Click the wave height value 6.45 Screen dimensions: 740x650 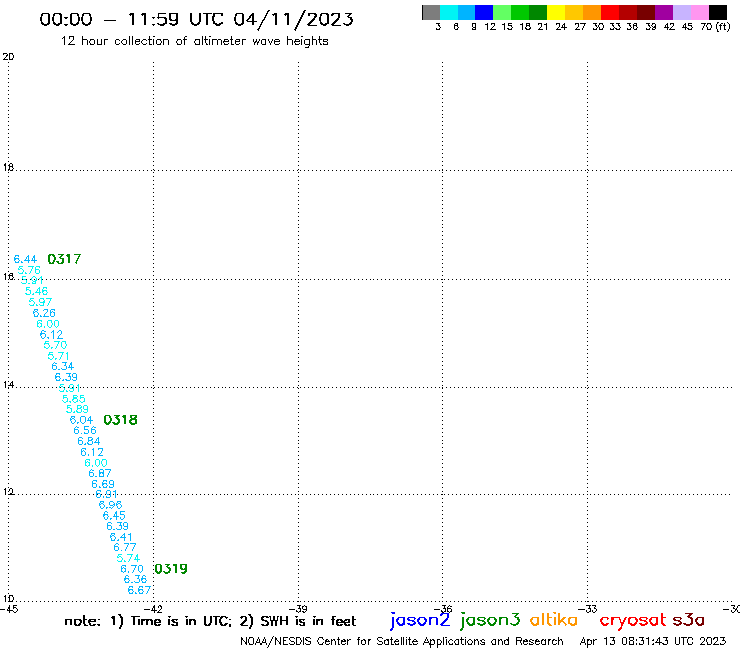pos(114,516)
